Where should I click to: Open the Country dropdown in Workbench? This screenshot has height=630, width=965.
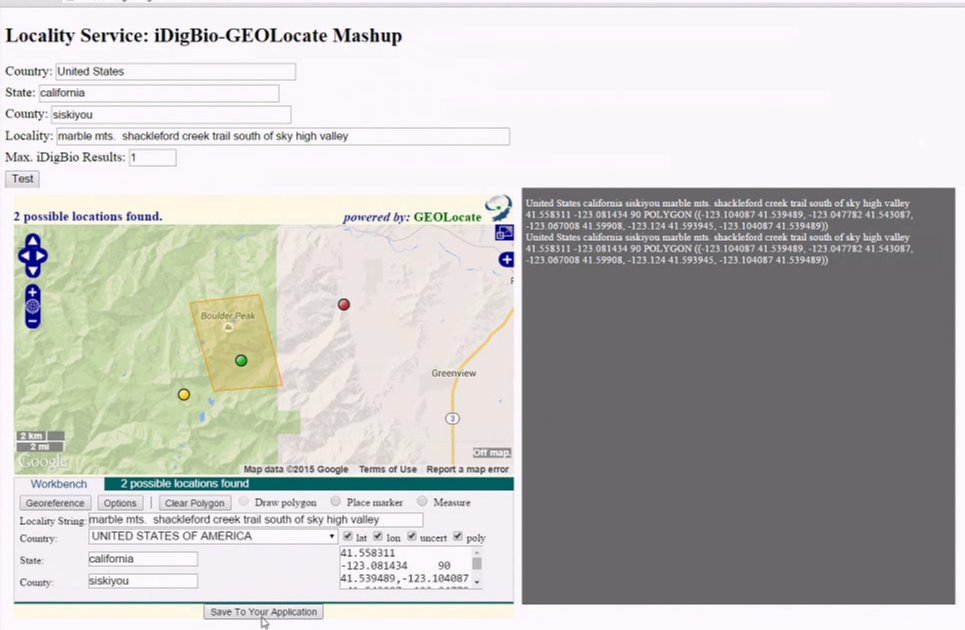pos(213,536)
